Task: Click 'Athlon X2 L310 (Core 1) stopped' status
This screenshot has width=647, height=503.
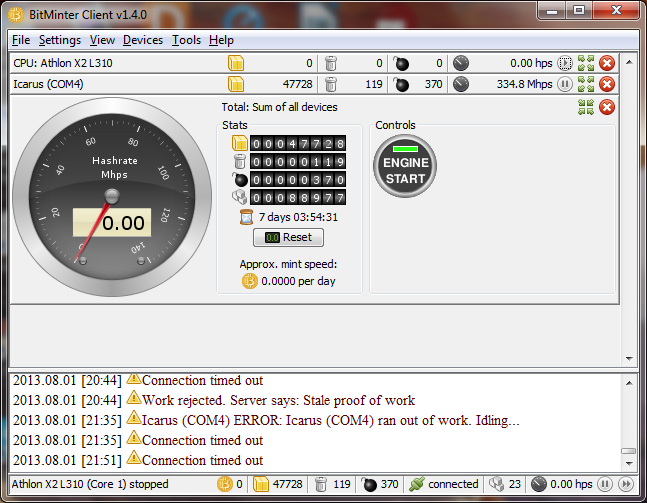Action: (90, 484)
